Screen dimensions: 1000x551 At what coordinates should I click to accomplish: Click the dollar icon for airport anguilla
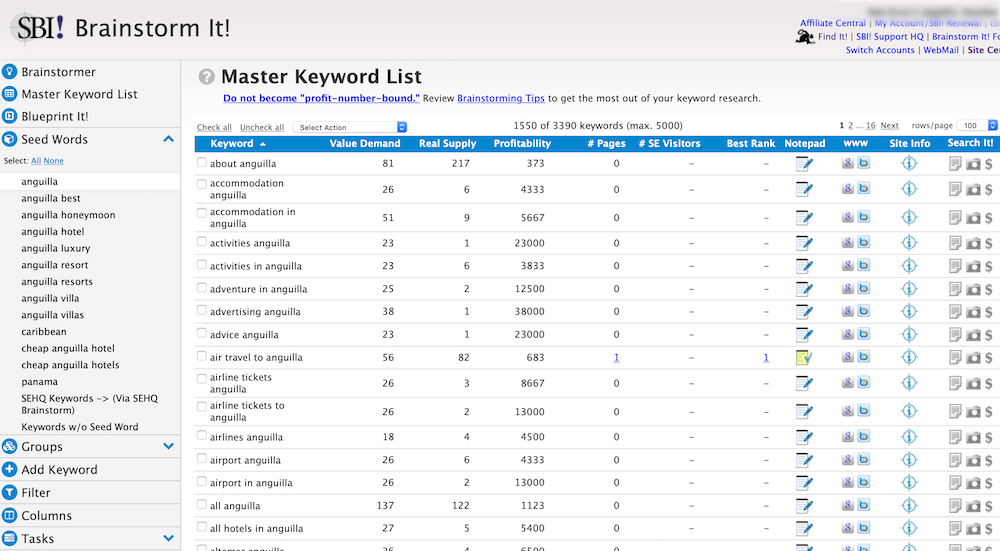[x=989, y=460]
